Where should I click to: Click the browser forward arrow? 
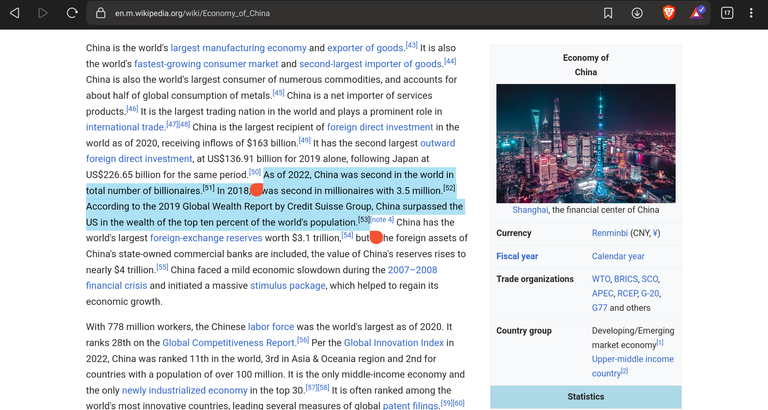(43, 13)
